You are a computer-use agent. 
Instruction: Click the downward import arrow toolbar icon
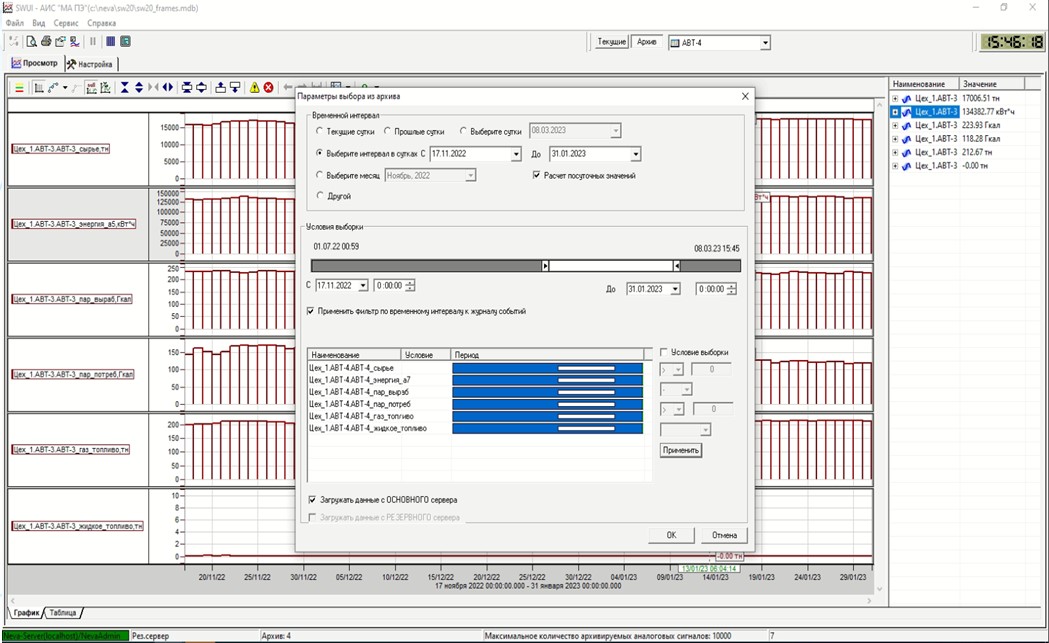pos(235,88)
